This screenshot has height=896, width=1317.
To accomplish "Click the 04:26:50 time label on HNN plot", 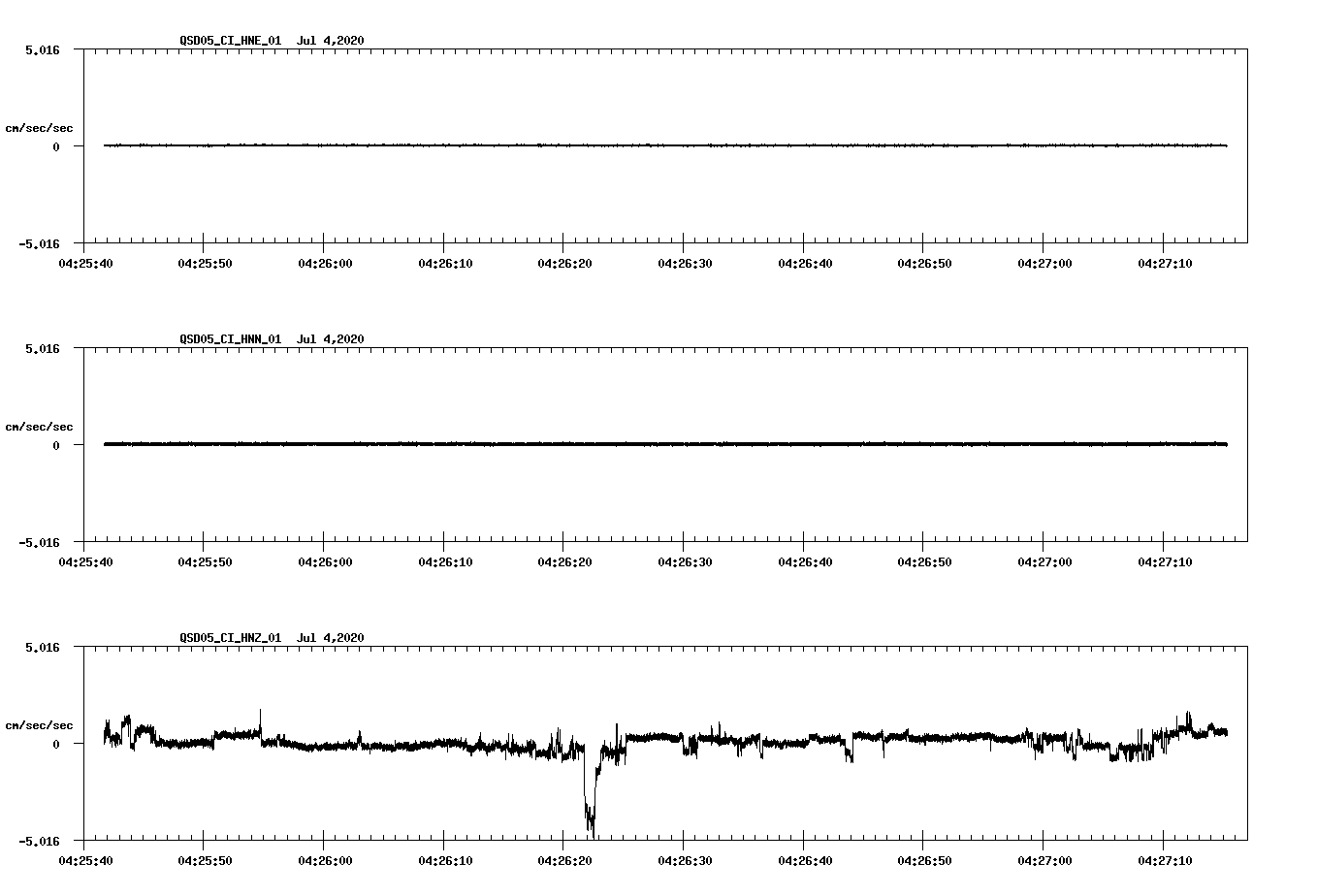I will (x=923, y=561).
